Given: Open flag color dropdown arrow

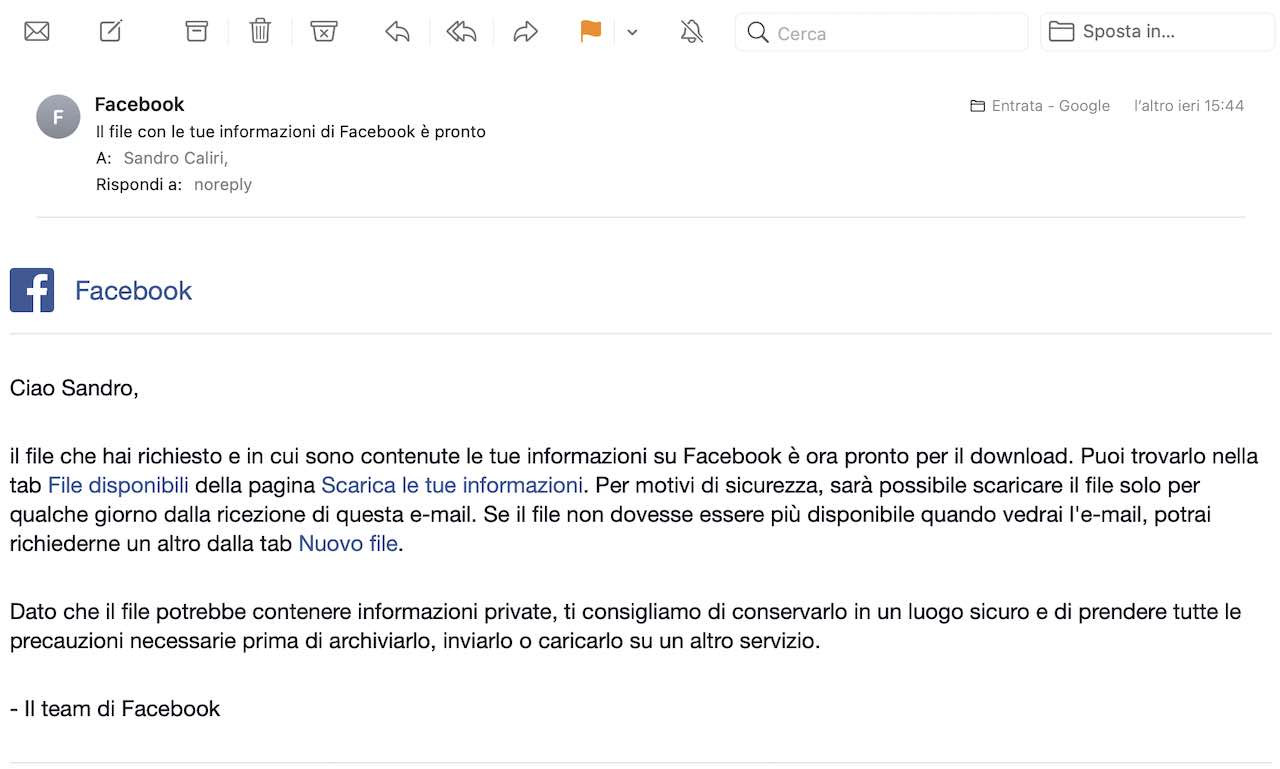Looking at the screenshot, I should (x=632, y=33).
